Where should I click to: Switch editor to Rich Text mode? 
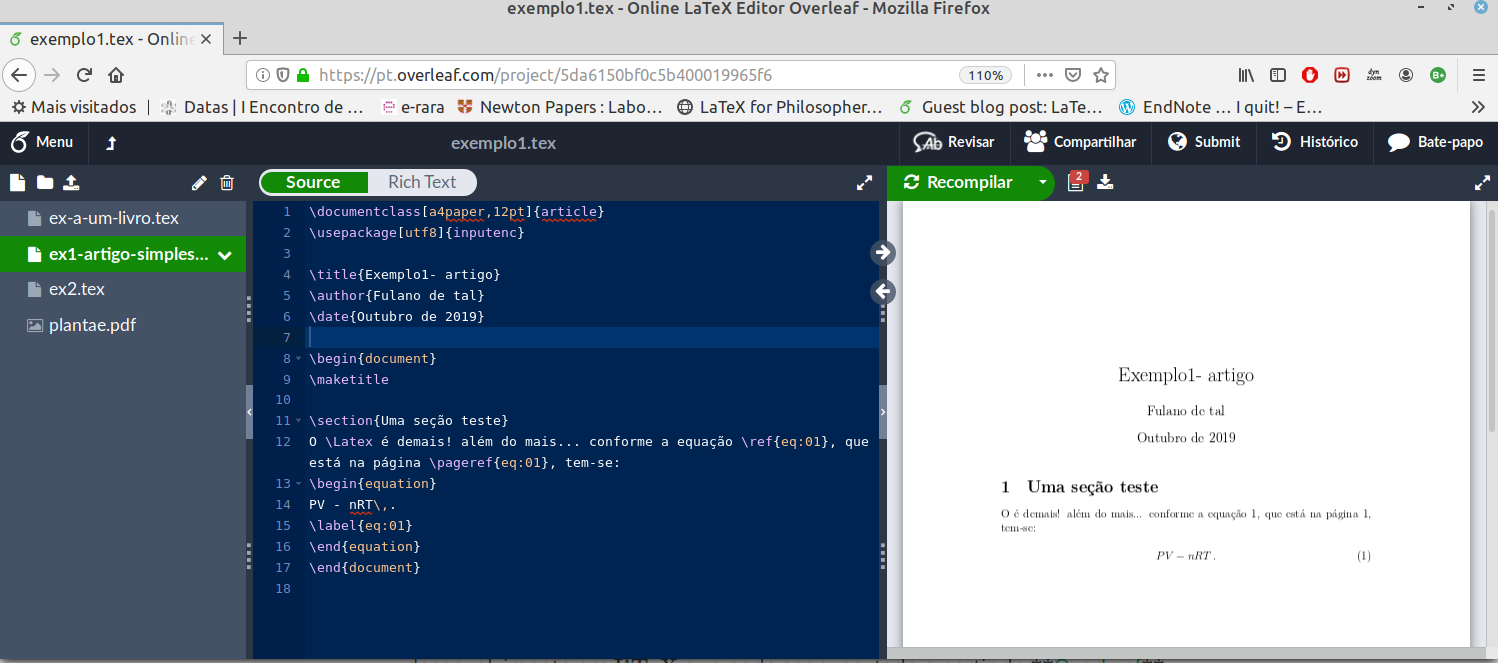[x=422, y=182]
